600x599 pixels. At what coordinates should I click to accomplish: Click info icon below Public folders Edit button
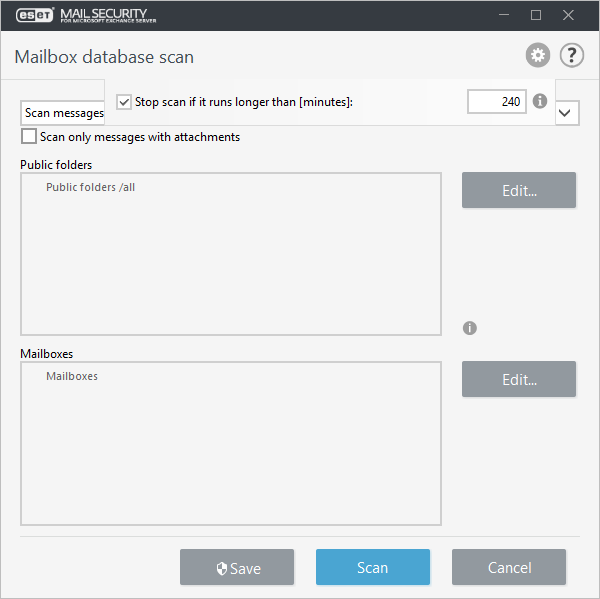click(470, 328)
